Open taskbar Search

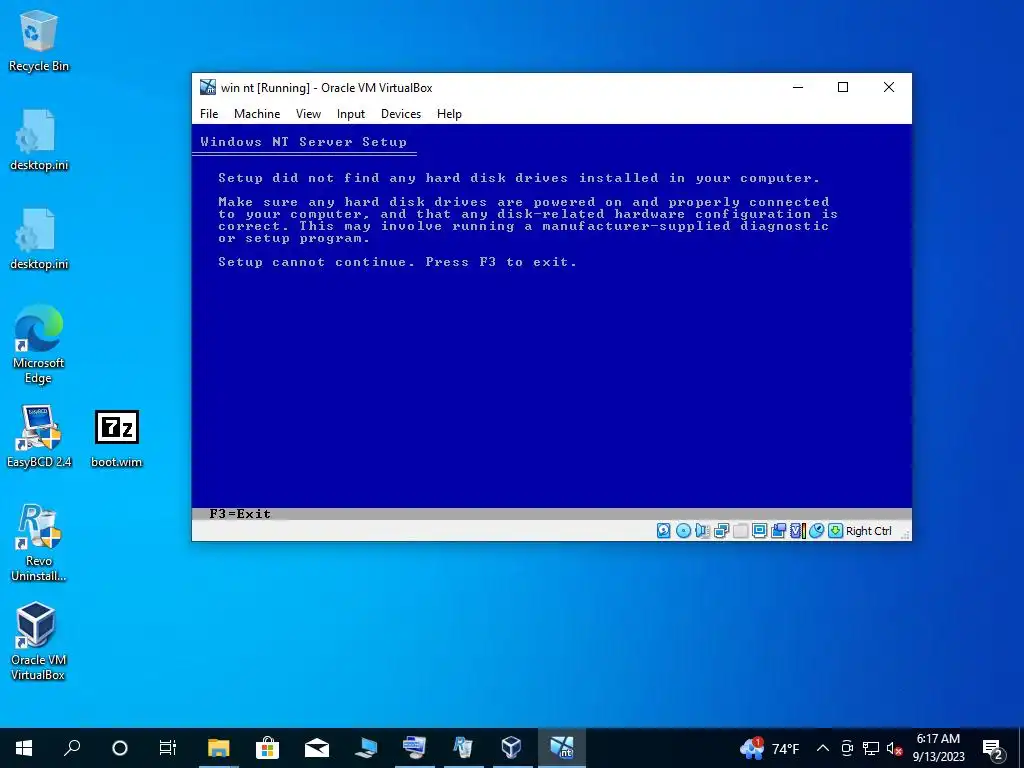(72, 748)
